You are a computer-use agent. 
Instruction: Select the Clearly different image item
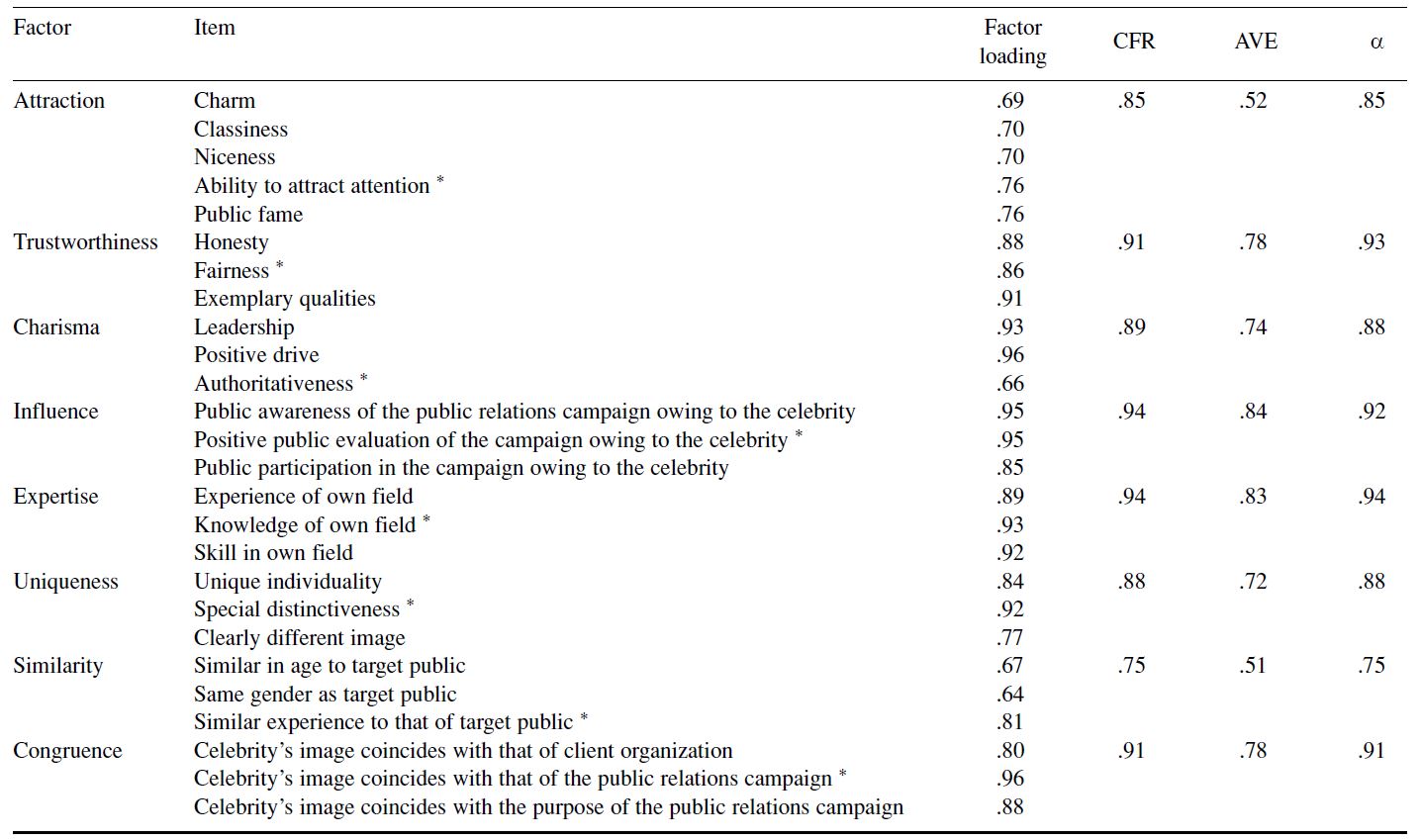[300, 638]
